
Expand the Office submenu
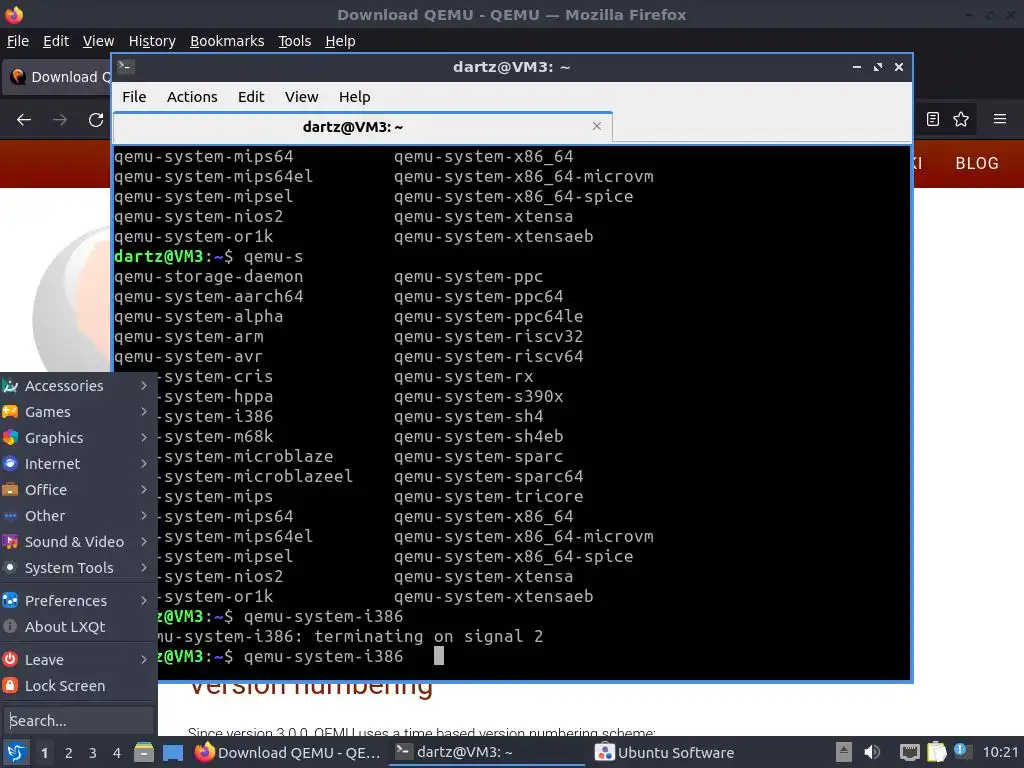point(76,490)
